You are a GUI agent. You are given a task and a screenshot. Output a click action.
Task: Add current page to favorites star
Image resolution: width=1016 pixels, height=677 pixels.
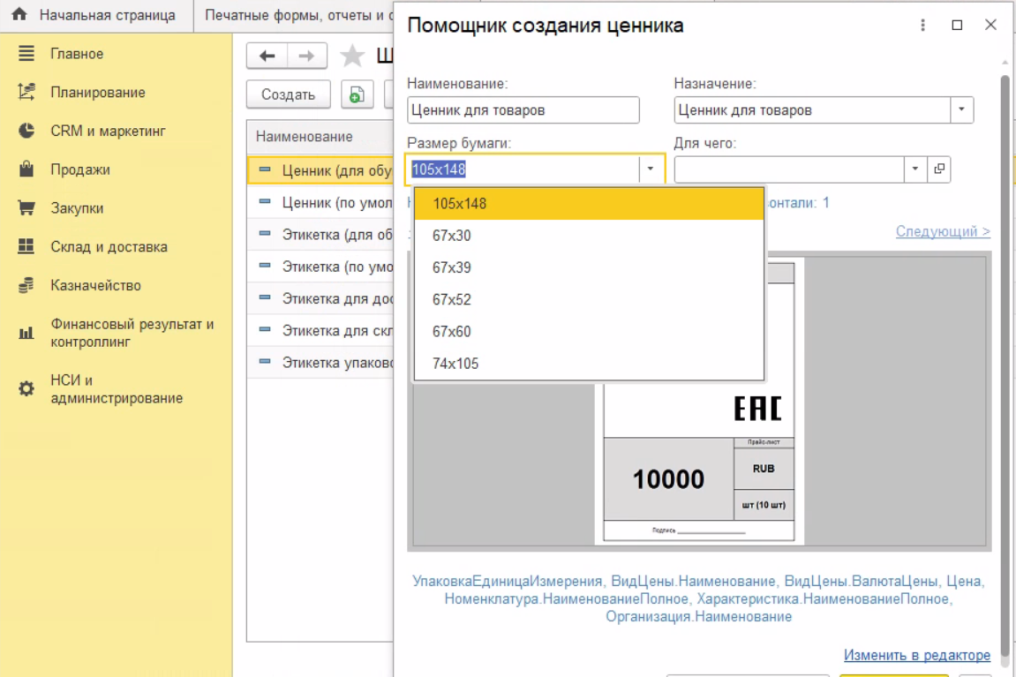coord(352,56)
